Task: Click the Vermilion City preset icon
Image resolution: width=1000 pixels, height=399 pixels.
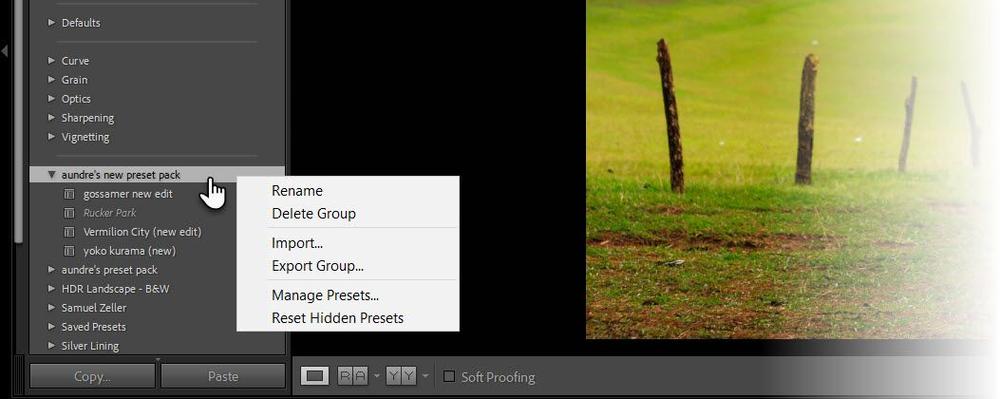Action: [70, 232]
